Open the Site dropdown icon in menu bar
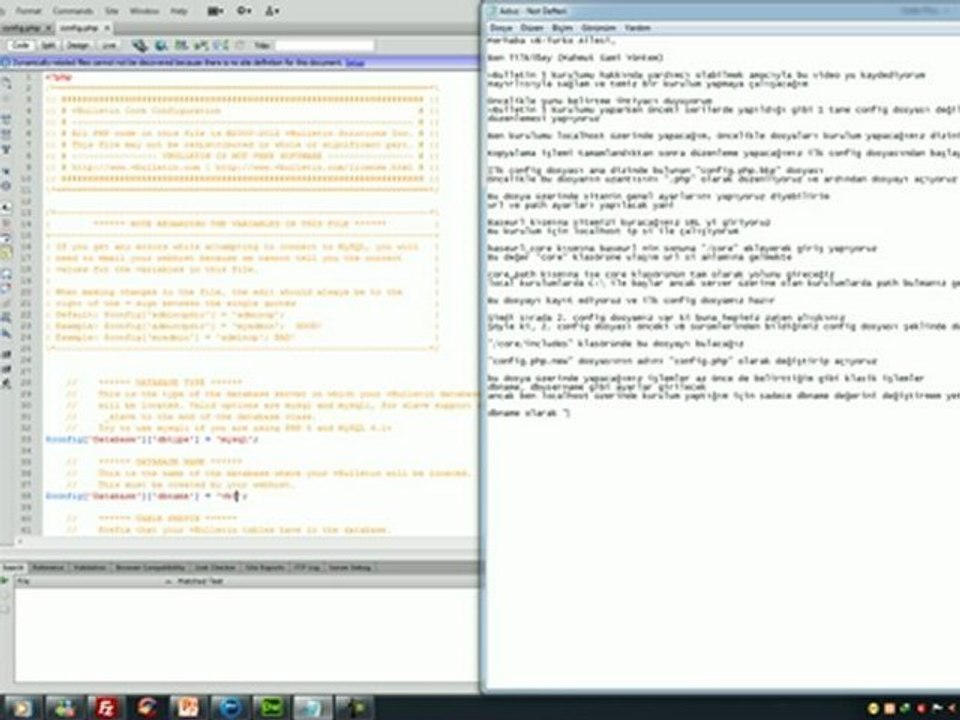The height and width of the screenshot is (720, 960). click(x=272, y=11)
